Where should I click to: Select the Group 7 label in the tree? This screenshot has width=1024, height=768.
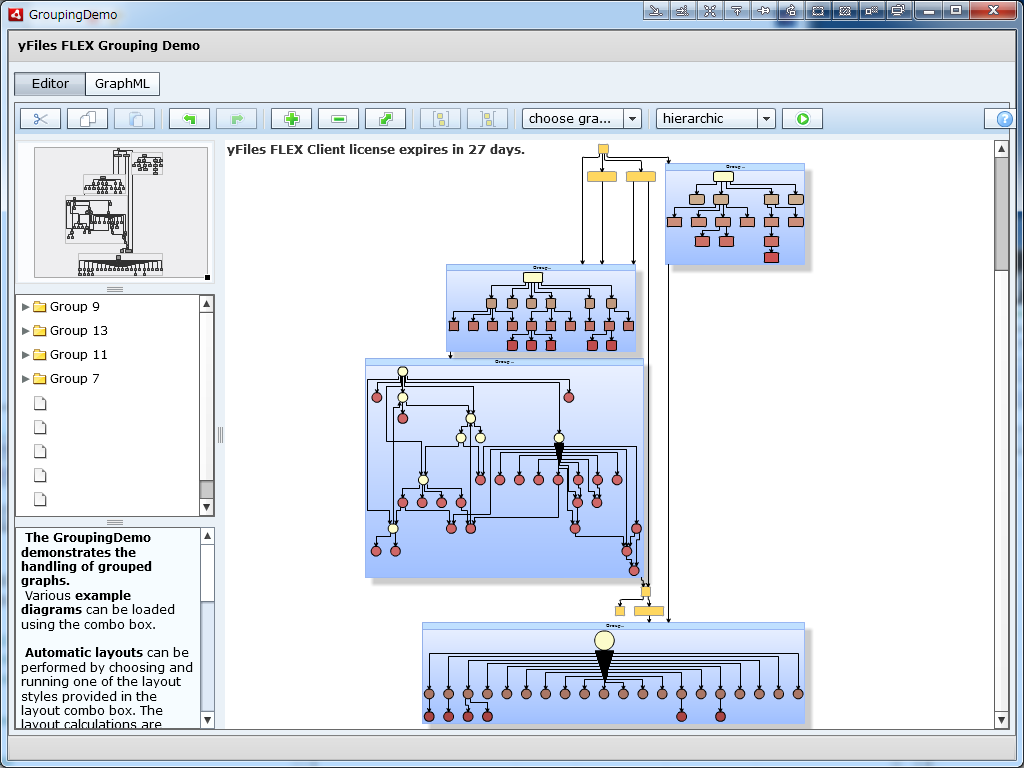tap(74, 379)
